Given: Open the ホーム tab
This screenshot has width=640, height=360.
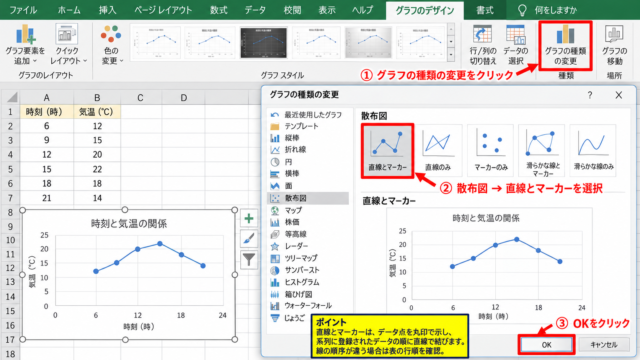Looking at the screenshot, I should pos(69,10).
